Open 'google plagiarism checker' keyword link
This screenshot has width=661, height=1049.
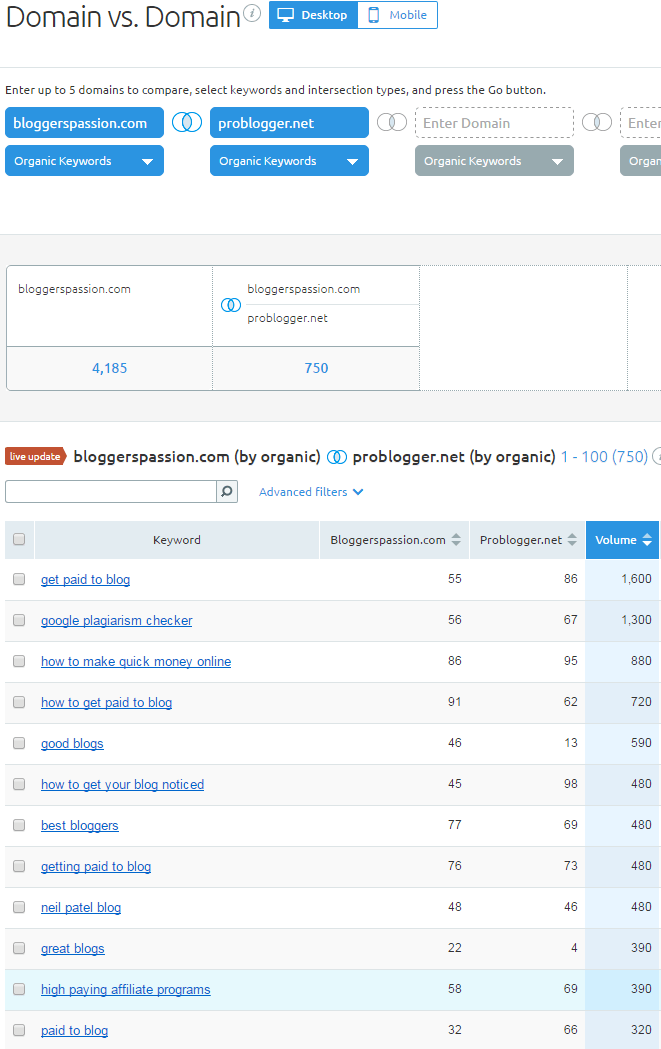pyautogui.click(x=116, y=620)
